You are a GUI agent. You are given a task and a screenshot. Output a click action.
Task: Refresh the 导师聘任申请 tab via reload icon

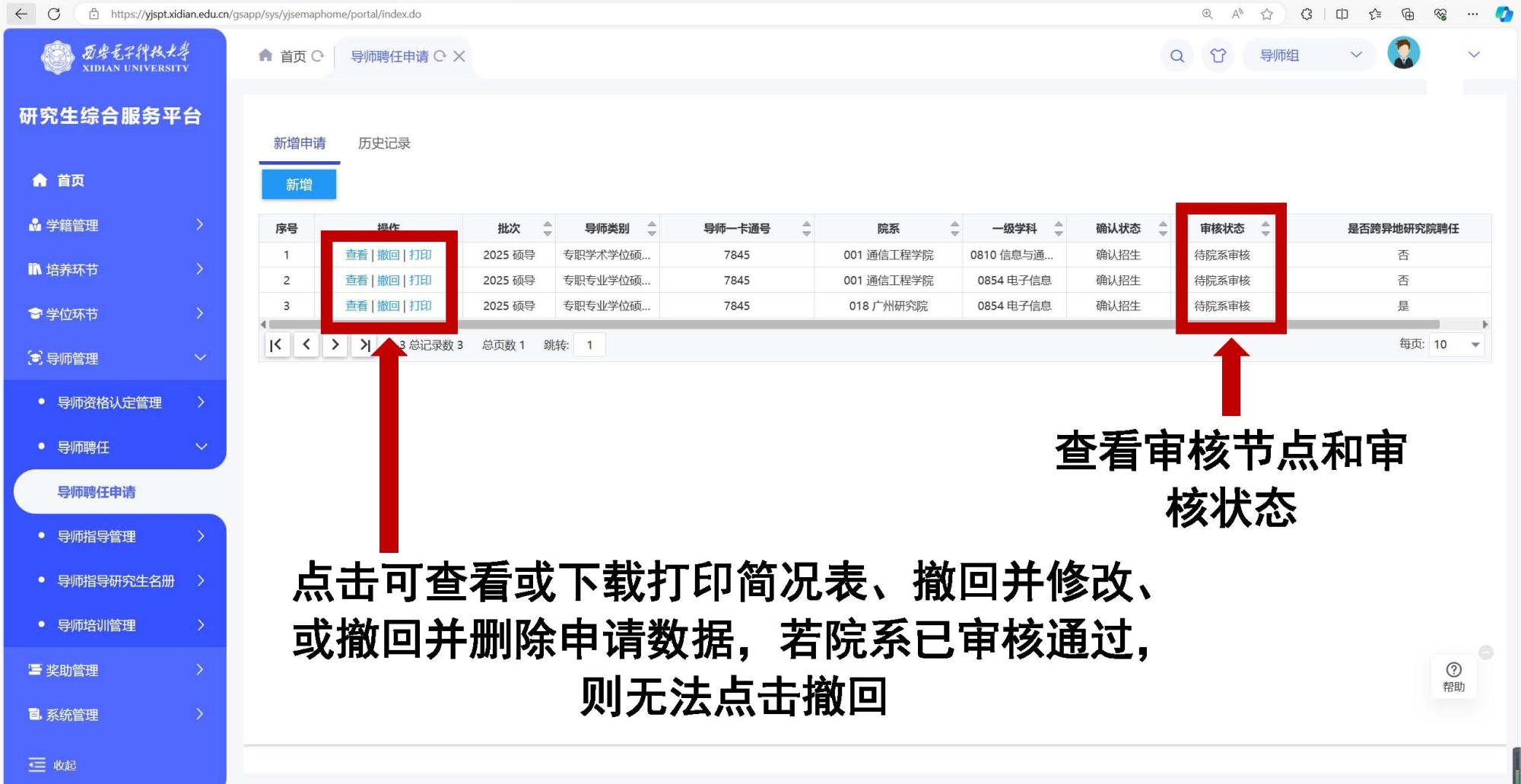440,56
